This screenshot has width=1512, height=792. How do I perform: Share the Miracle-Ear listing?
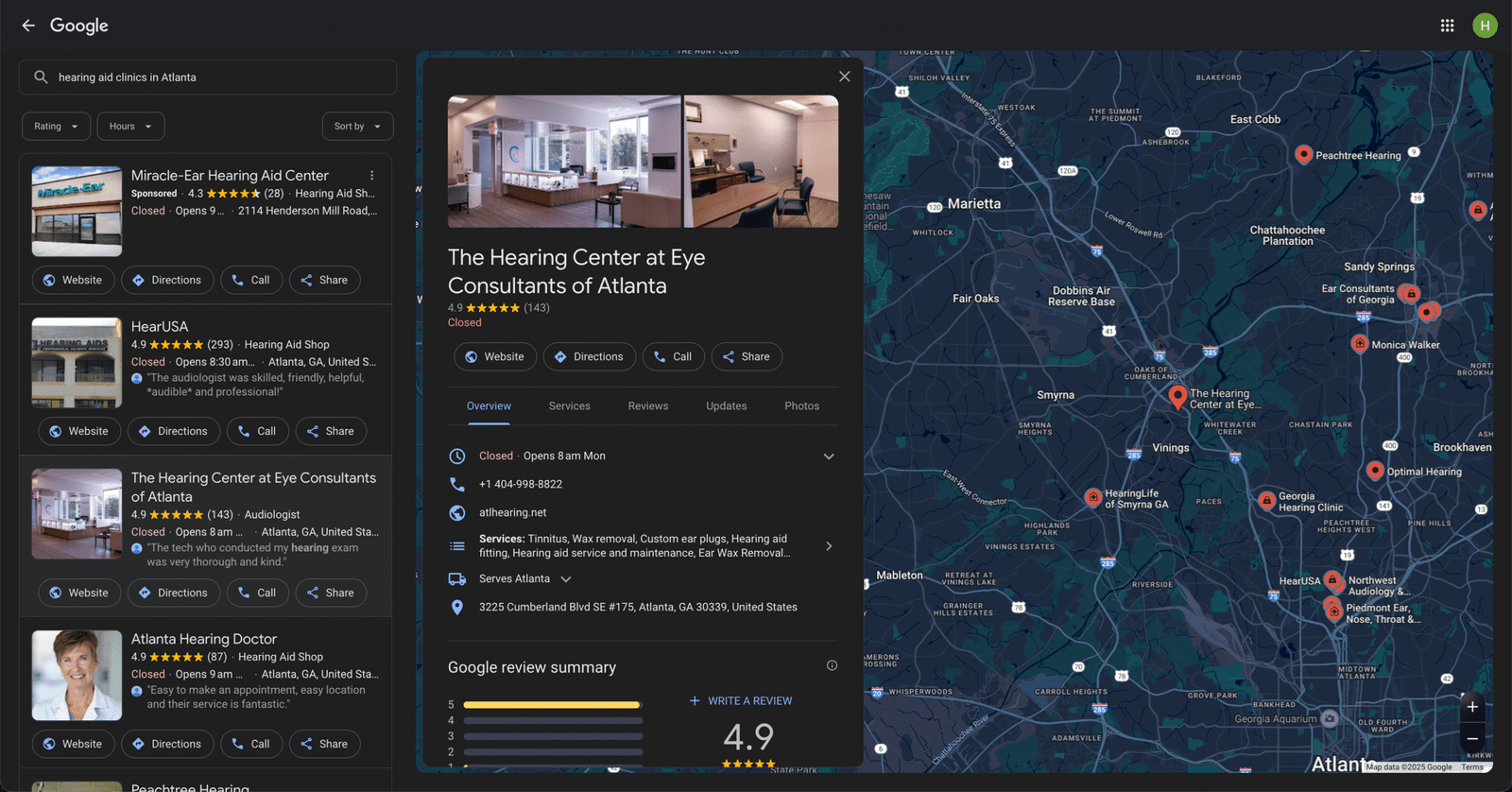click(324, 280)
